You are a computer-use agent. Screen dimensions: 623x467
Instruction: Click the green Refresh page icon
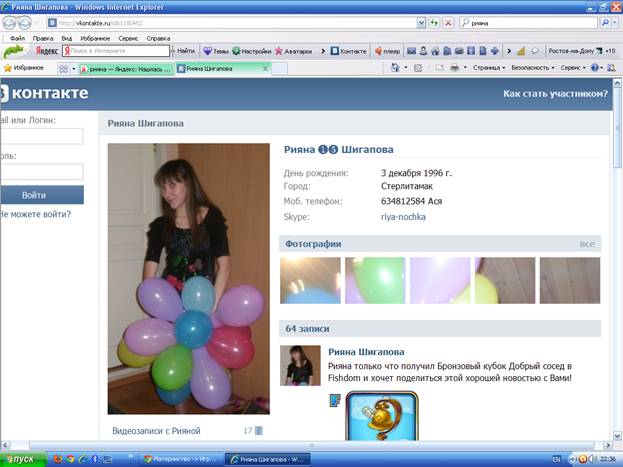pos(434,23)
